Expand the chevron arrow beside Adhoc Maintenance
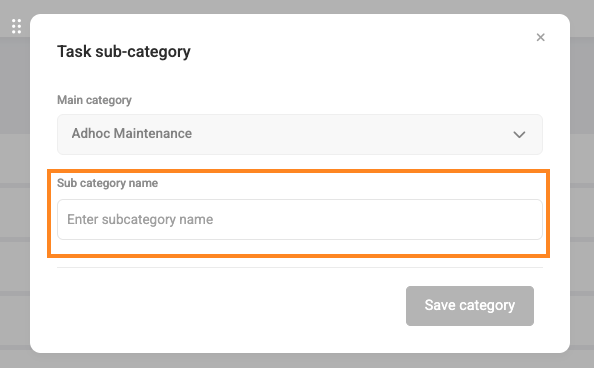This screenshot has height=368, width=594. 519,135
